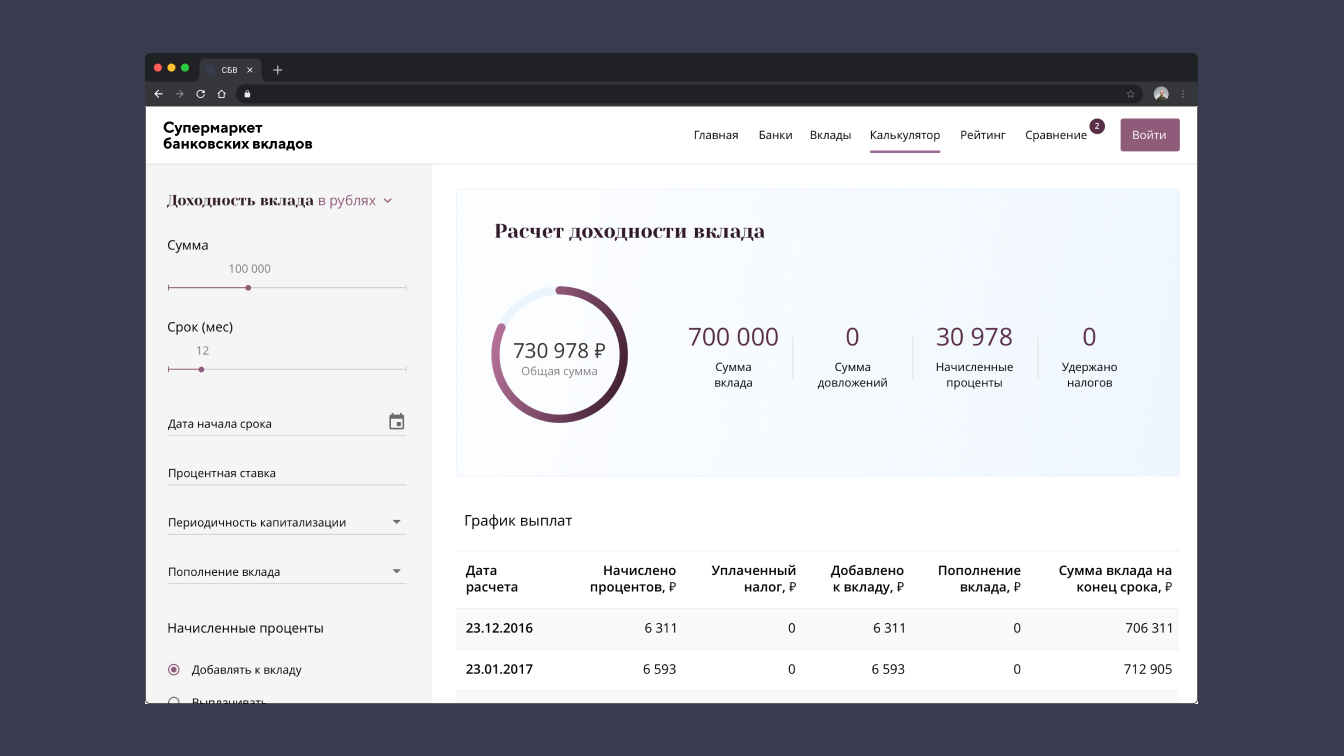Click the Процентная ставка input field

tap(286, 473)
